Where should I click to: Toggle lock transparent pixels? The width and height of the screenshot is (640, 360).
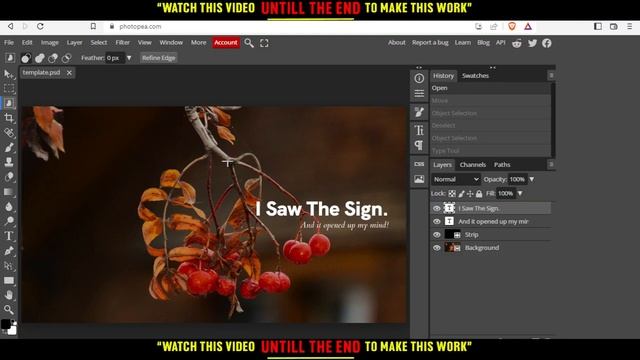click(x=452, y=194)
